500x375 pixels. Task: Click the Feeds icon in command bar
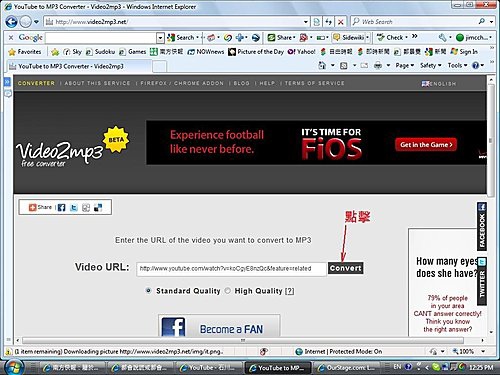tap(344, 66)
